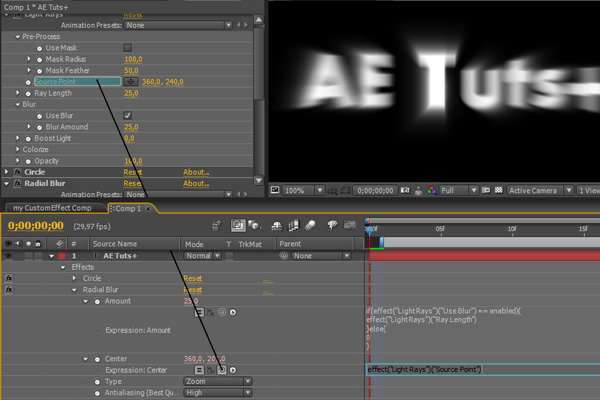The height and width of the screenshot is (400, 600).
Task: Toggle the Opacity stopwatch in effect controls
Action: [28, 162]
